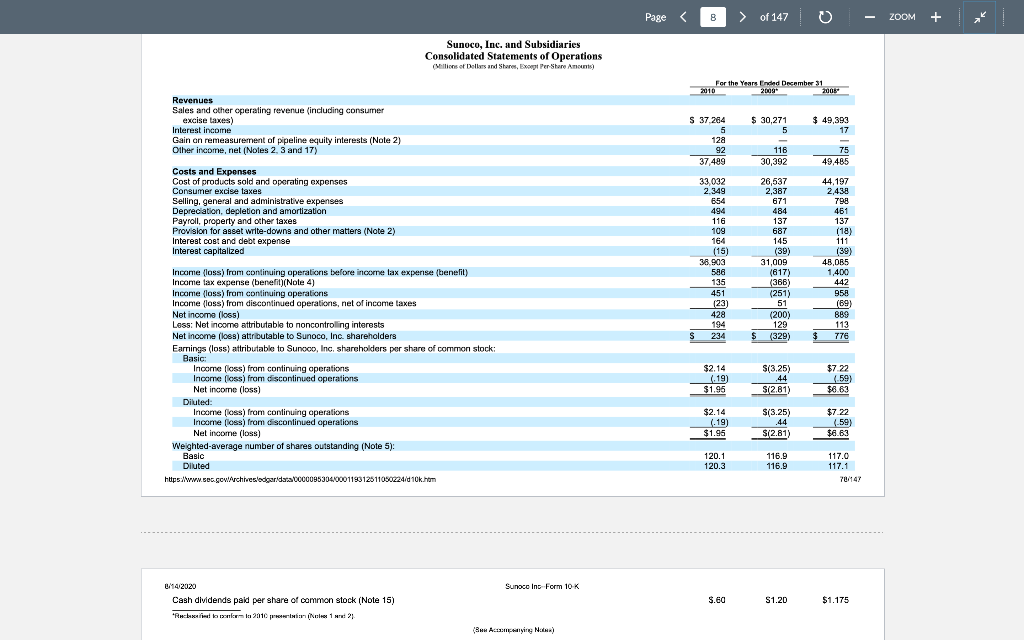Click the 'Sunoco Inc--Form 10-K' page header
1024x640 pixels.
pos(542,586)
